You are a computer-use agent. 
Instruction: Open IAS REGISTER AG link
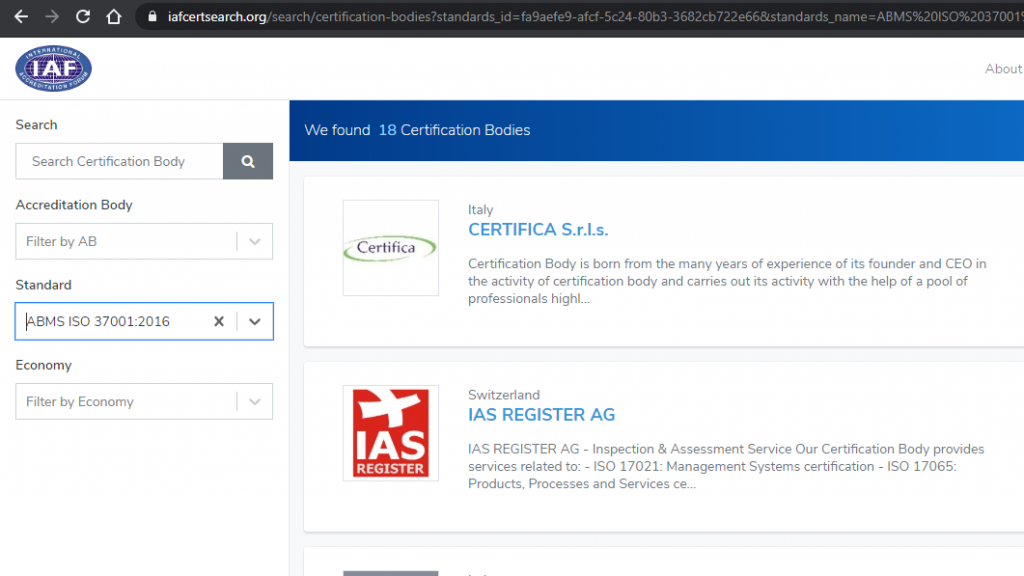tap(541, 415)
